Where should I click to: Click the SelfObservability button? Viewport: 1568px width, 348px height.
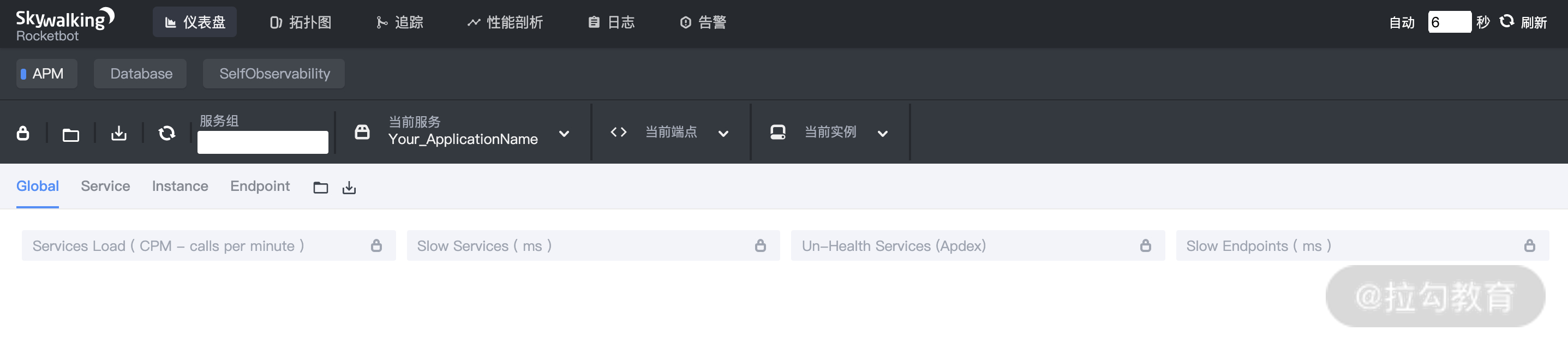point(273,73)
